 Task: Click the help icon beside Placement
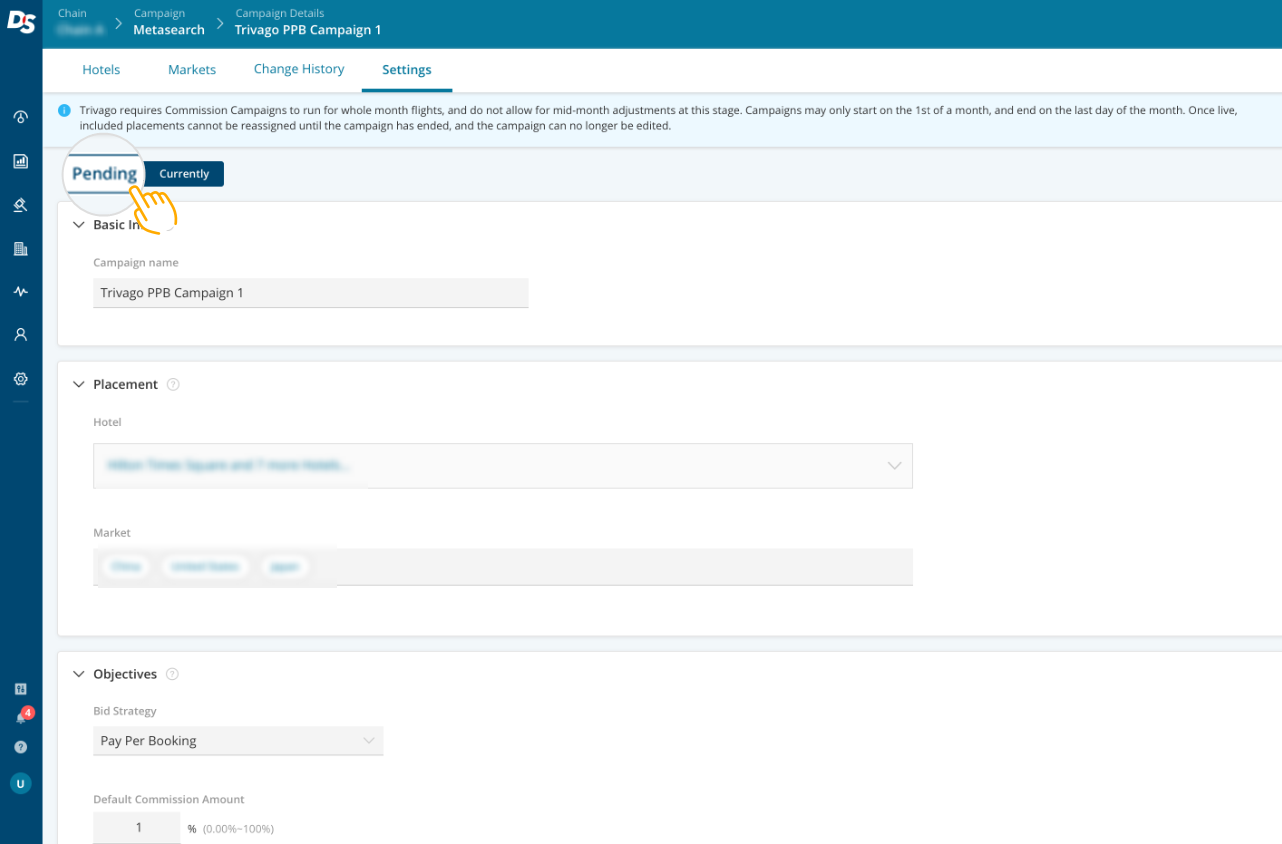173,384
